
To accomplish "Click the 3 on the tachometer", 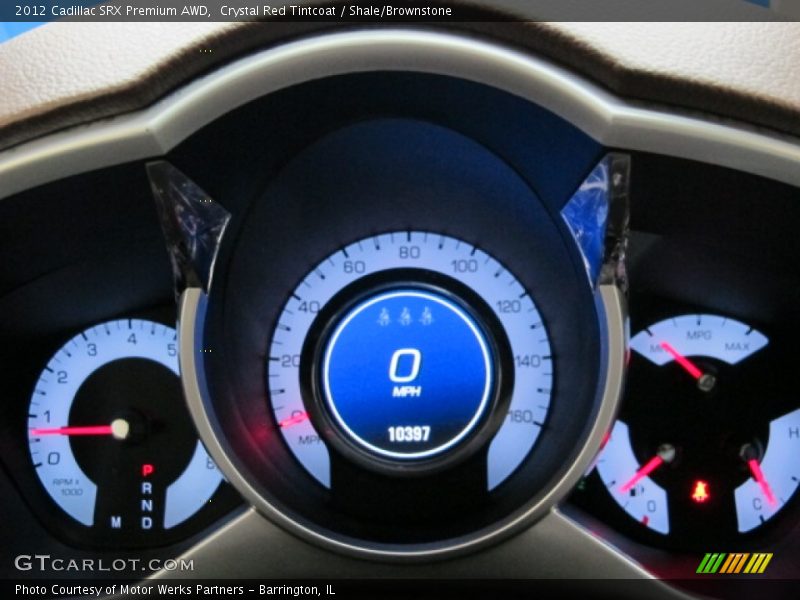I will tap(92, 349).
